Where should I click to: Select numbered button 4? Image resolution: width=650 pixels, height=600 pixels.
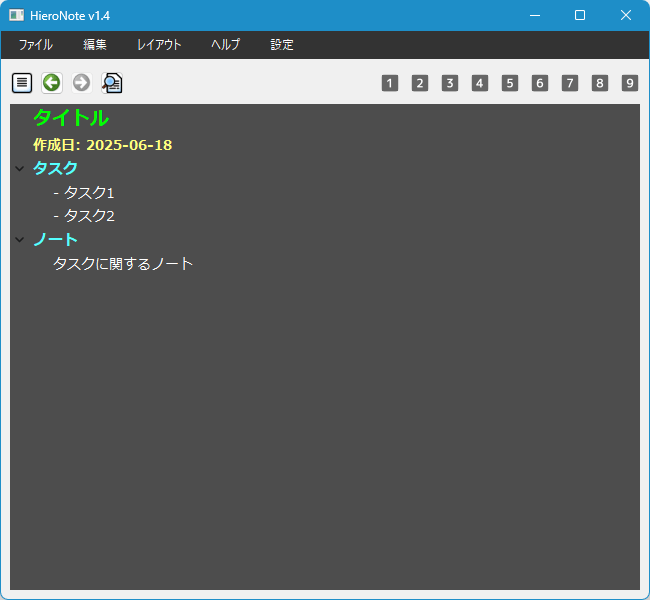(x=480, y=83)
